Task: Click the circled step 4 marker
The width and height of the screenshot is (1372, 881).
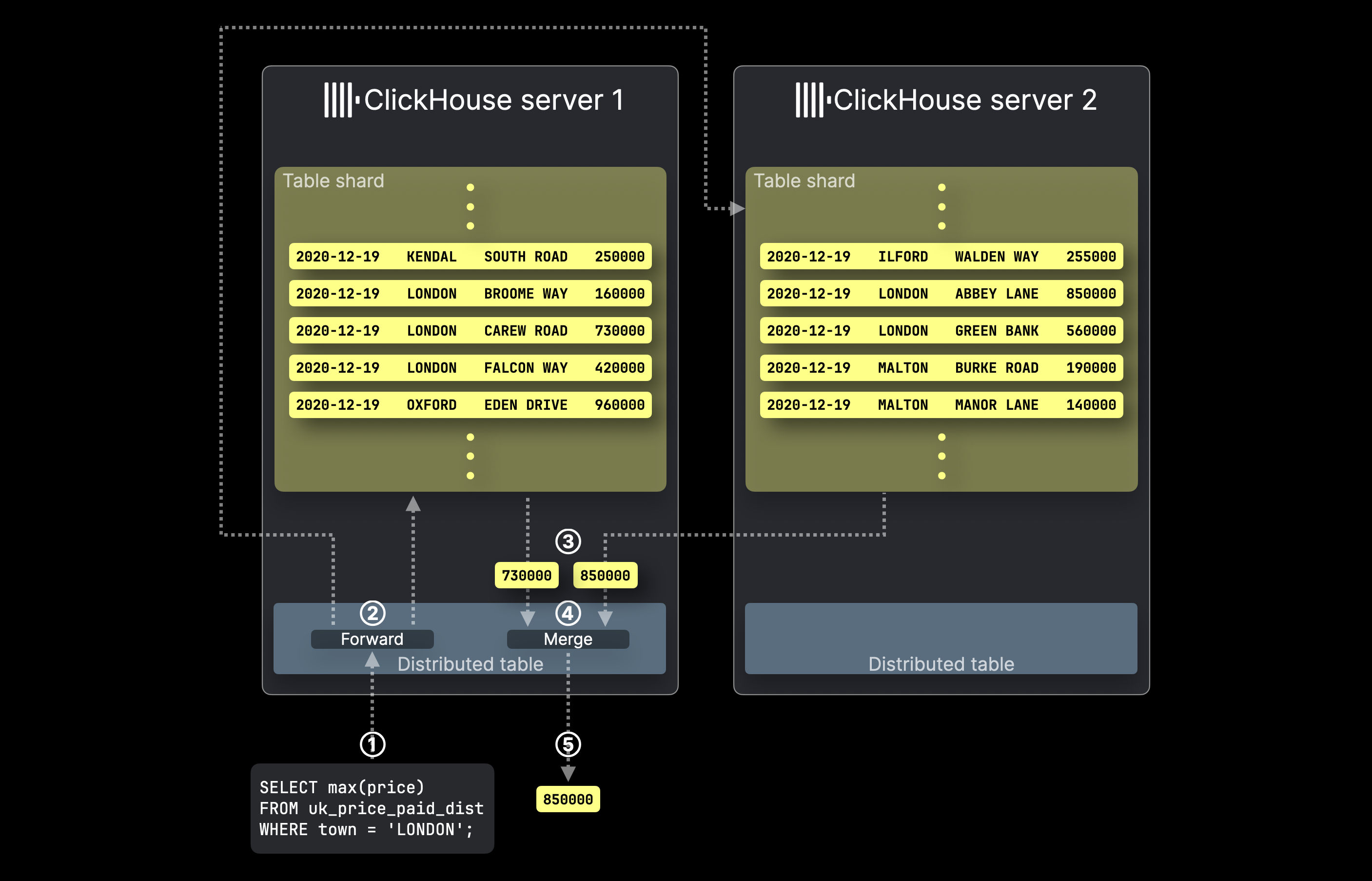Action: [x=568, y=613]
